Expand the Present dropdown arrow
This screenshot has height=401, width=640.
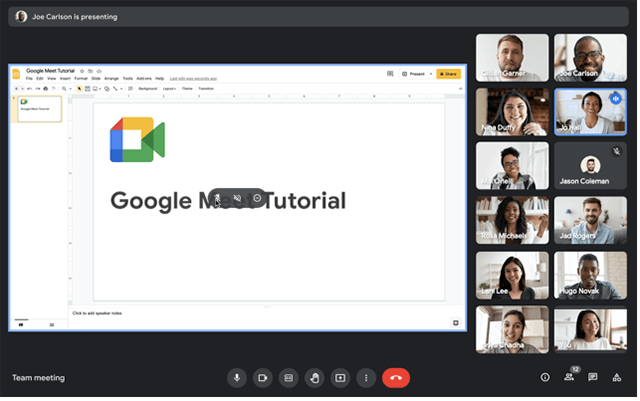tap(431, 74)
